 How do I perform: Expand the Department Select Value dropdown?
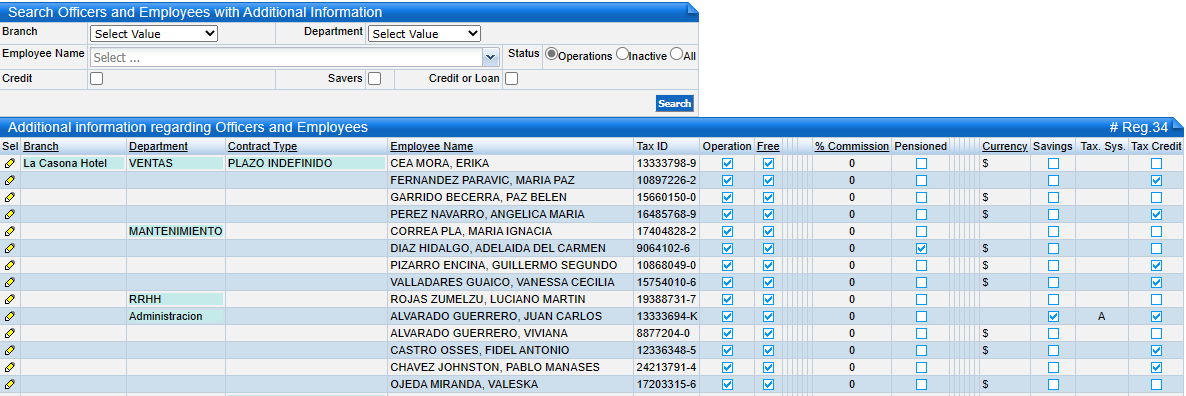coord(424,34)
